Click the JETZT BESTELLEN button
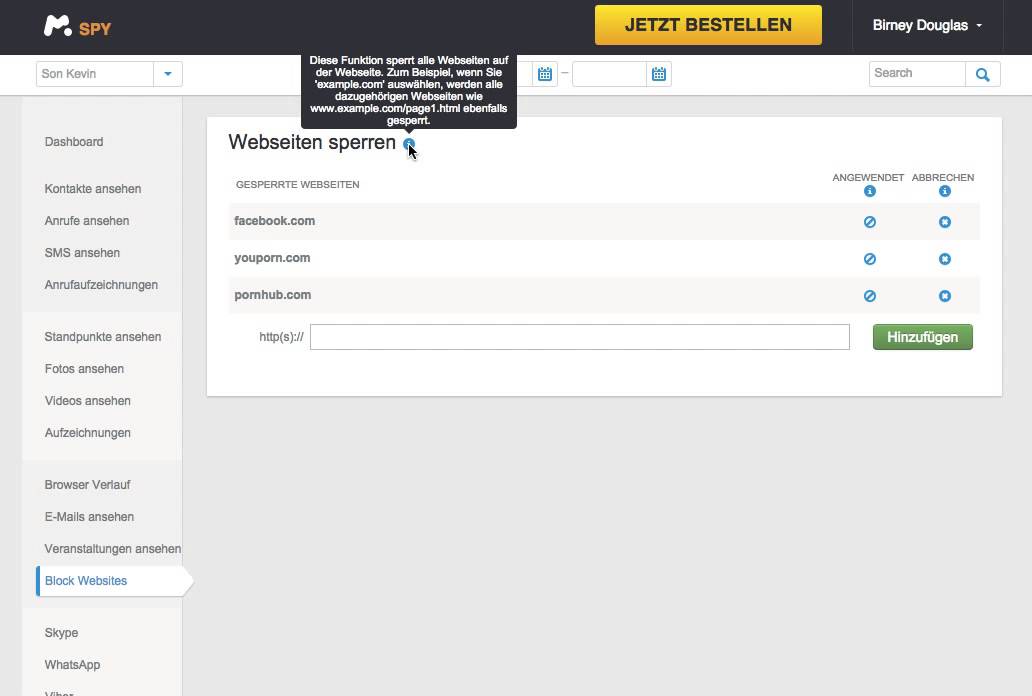The width and height of the screenshot is (1032, 696). (708, 25)
